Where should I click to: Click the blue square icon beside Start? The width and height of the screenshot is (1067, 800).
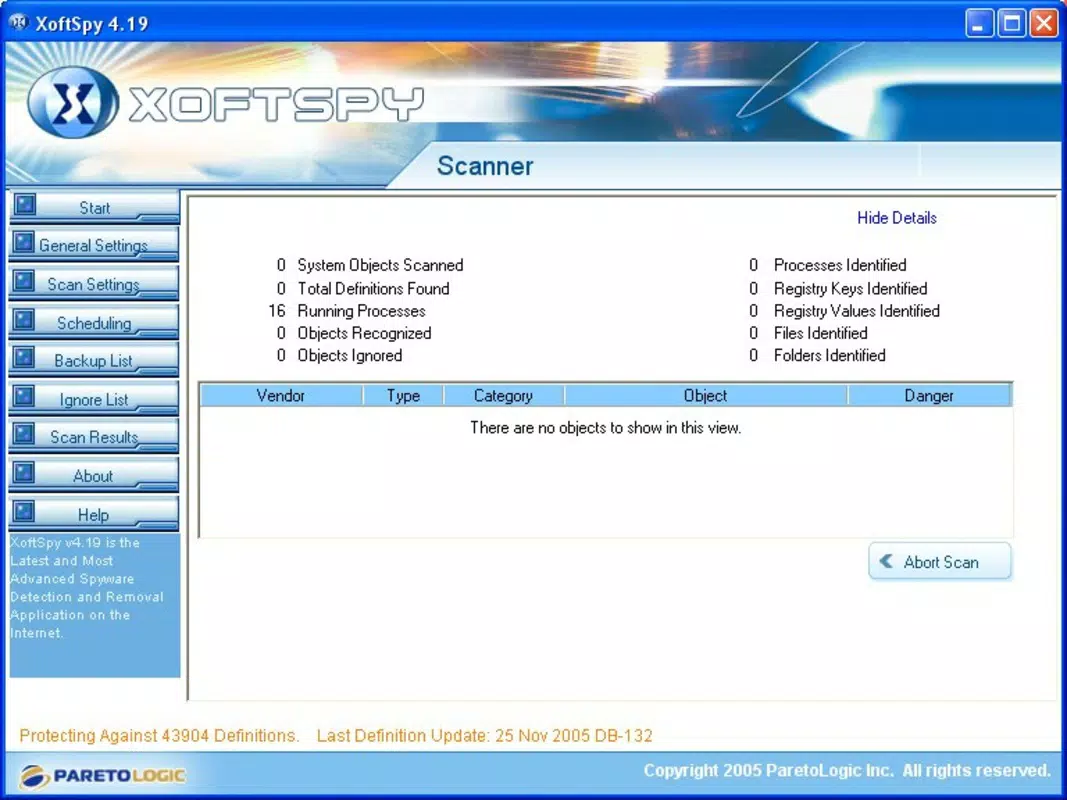click(x=25, y=204)
